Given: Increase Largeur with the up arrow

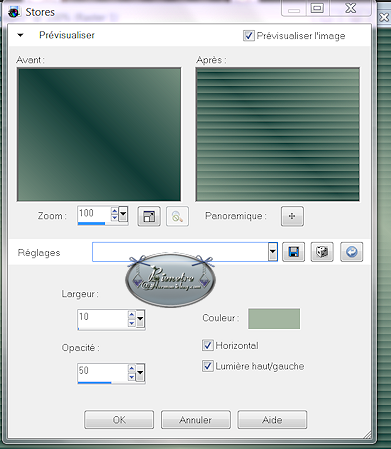Looking at the screenshot, I should (132, 315).
